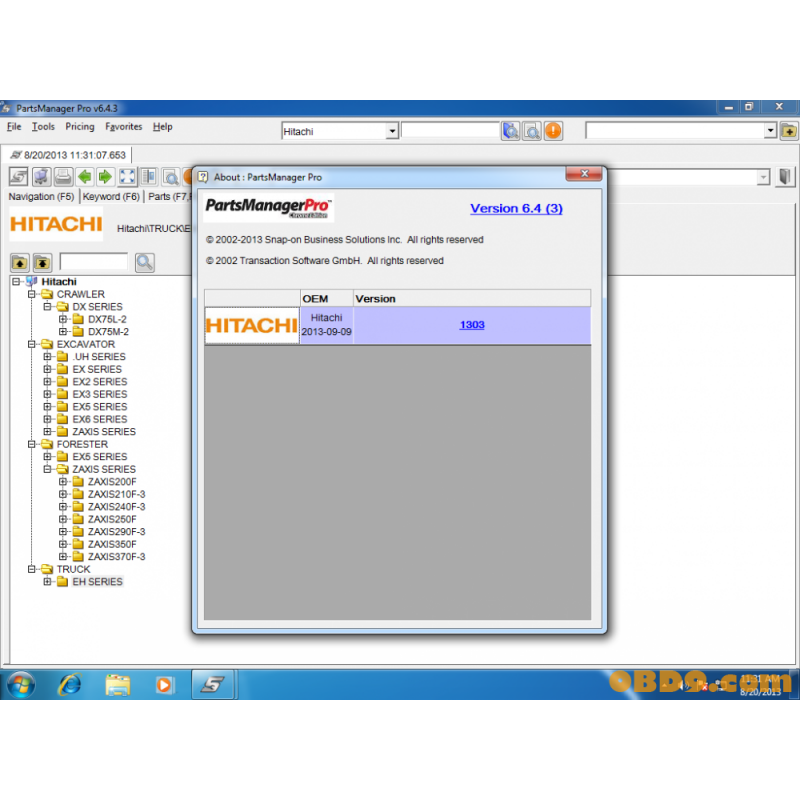Image resolution: width=800 pixels, height=800 pixels.
Task: Open the shopping cart toolbar icon
Action: pos(41,177)
